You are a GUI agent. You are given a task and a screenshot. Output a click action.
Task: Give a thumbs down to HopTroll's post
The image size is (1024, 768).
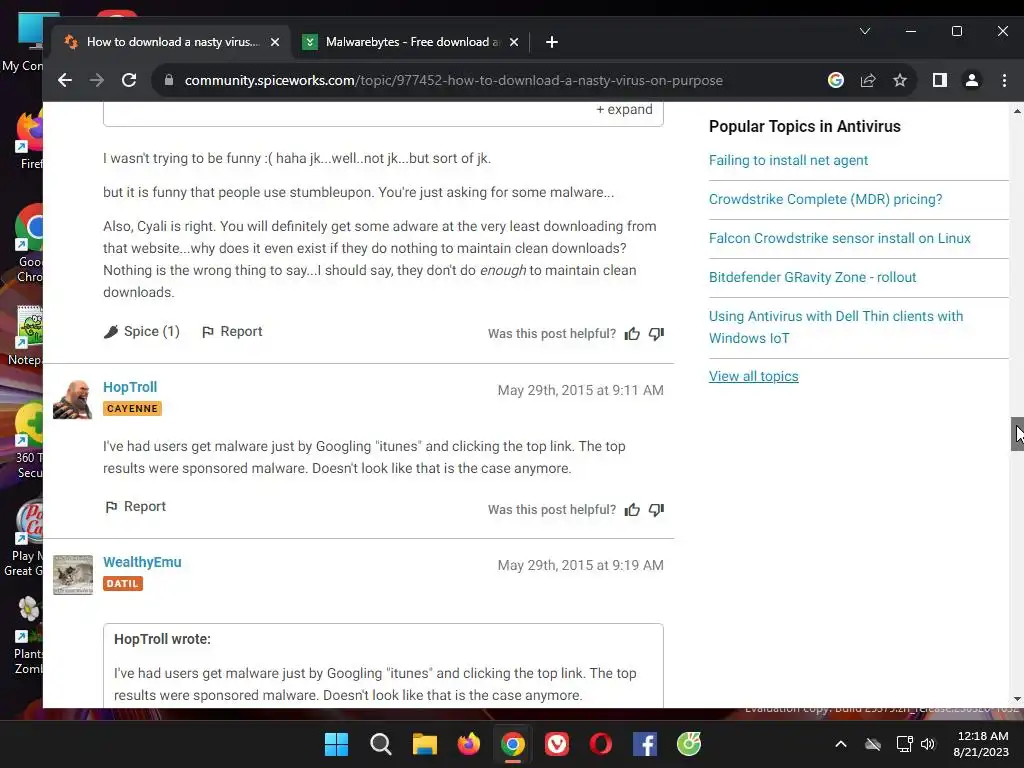pyautogui.click(x=656, y=509)
